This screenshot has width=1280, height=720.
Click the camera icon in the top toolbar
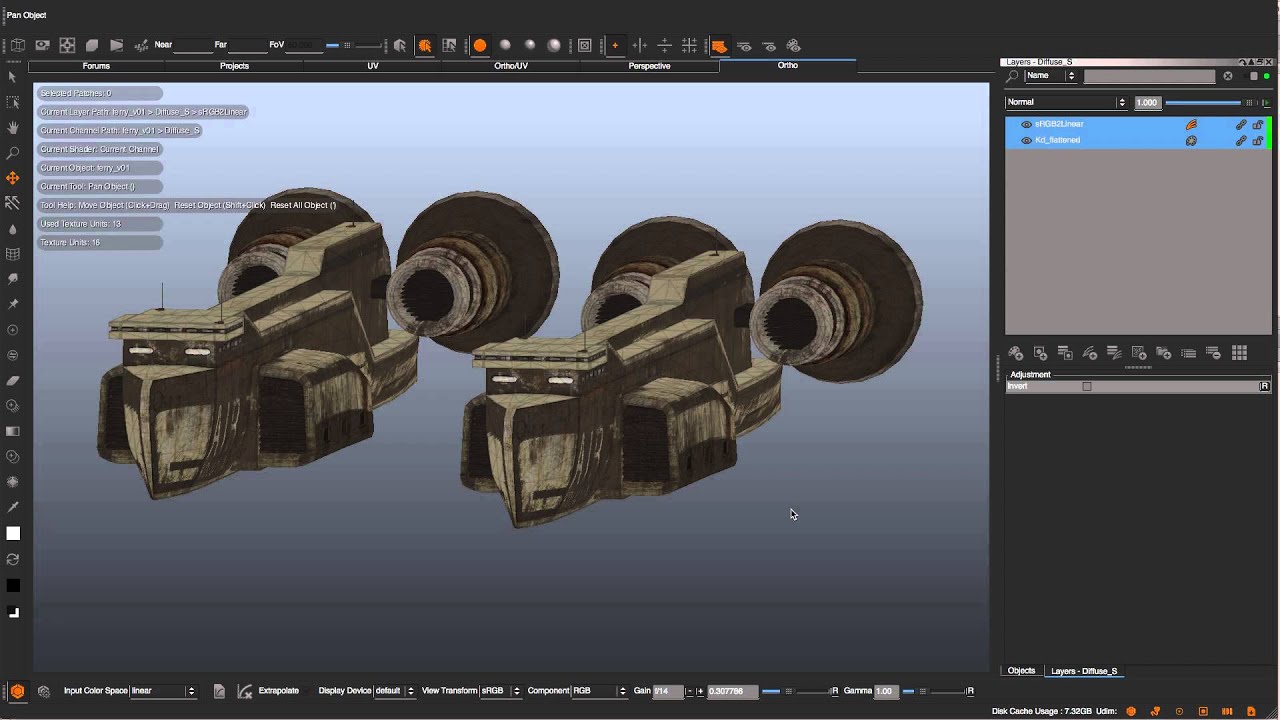(42, 45)
